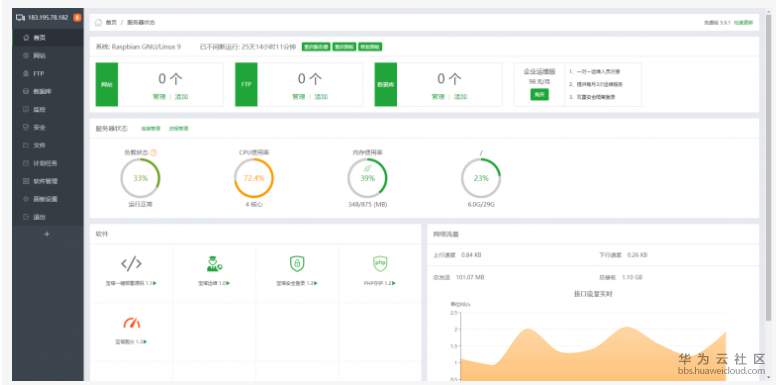This screenshot has width=776, height=385.
Task: Click the rocket icon inside the memory gauge
Action: click(367, 168)
